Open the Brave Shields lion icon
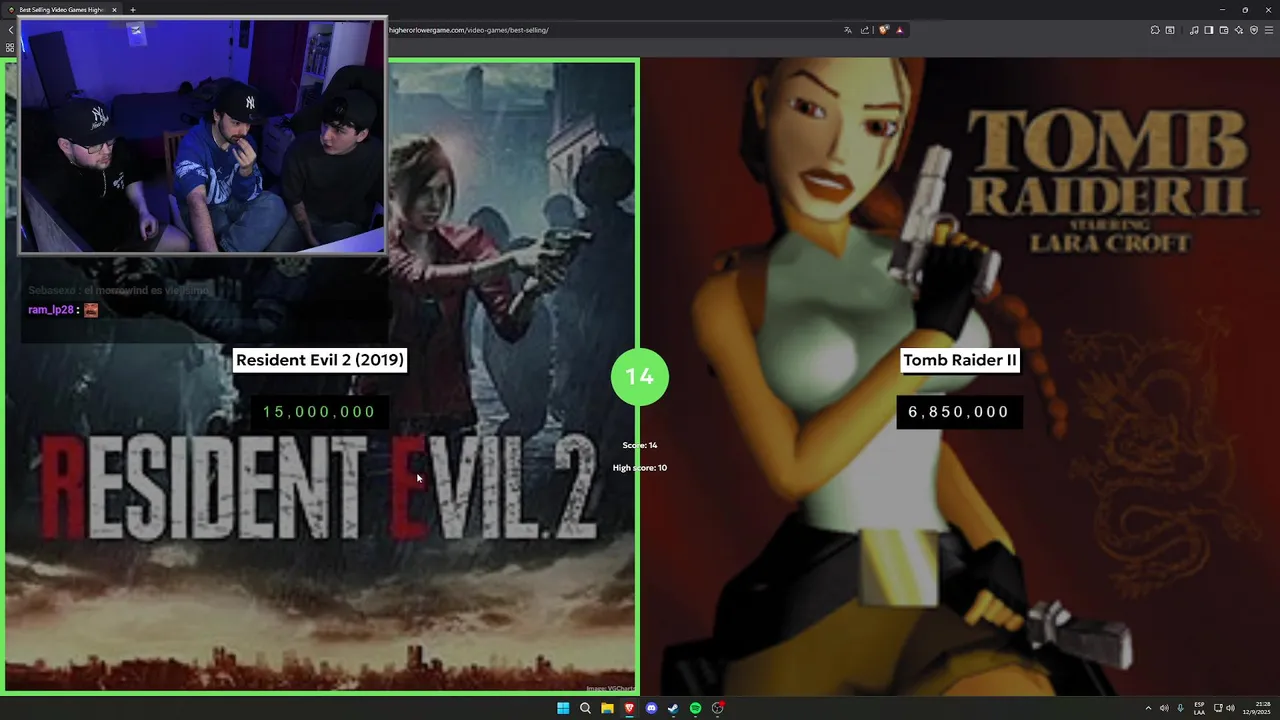 (x=884, y=30)
